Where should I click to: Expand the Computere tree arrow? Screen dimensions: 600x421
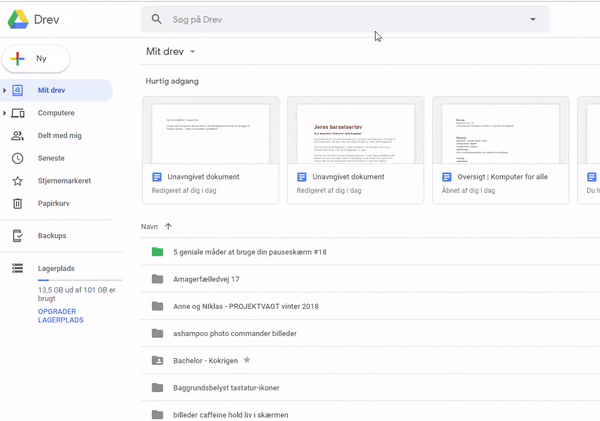coord(5,113)
